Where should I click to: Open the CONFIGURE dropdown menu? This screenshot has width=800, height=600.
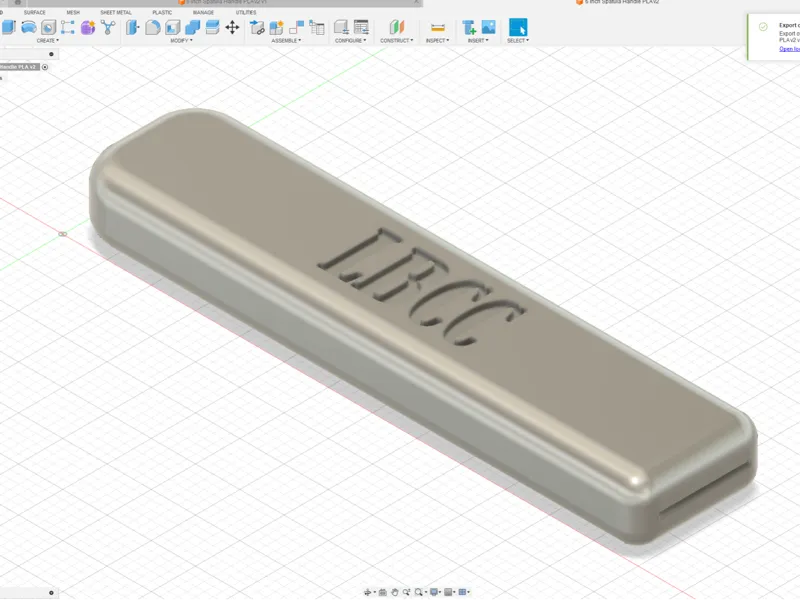pyautogui.click(x=351, y=40)
